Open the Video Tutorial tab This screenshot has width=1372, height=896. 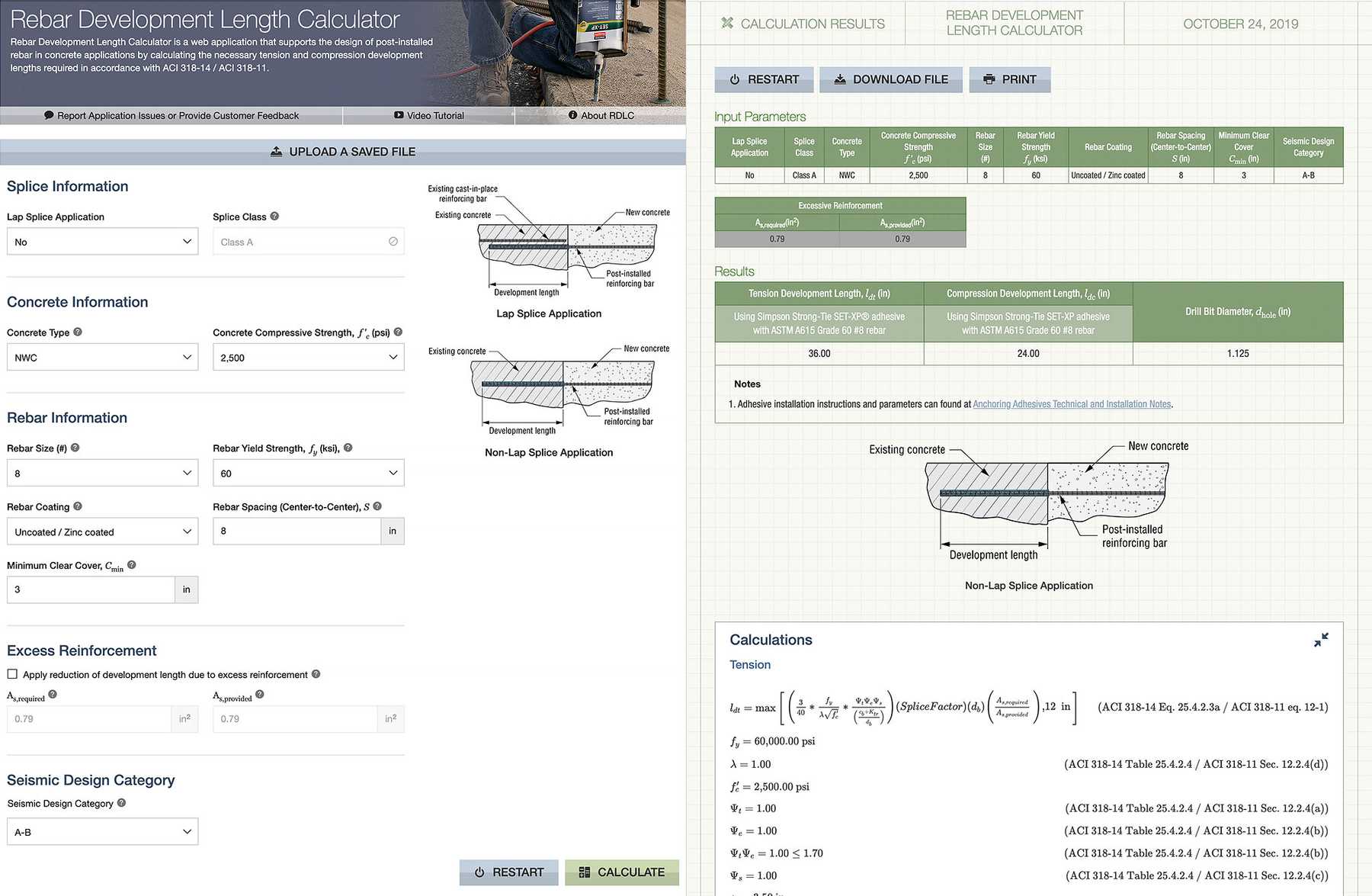point(428,116)
